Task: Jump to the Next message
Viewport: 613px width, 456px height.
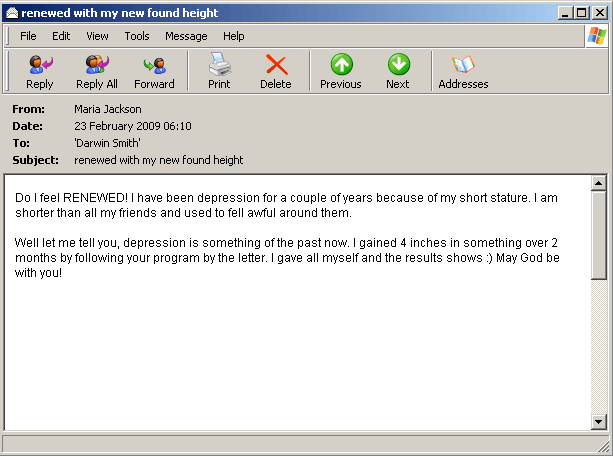Action: pos(398,72)
